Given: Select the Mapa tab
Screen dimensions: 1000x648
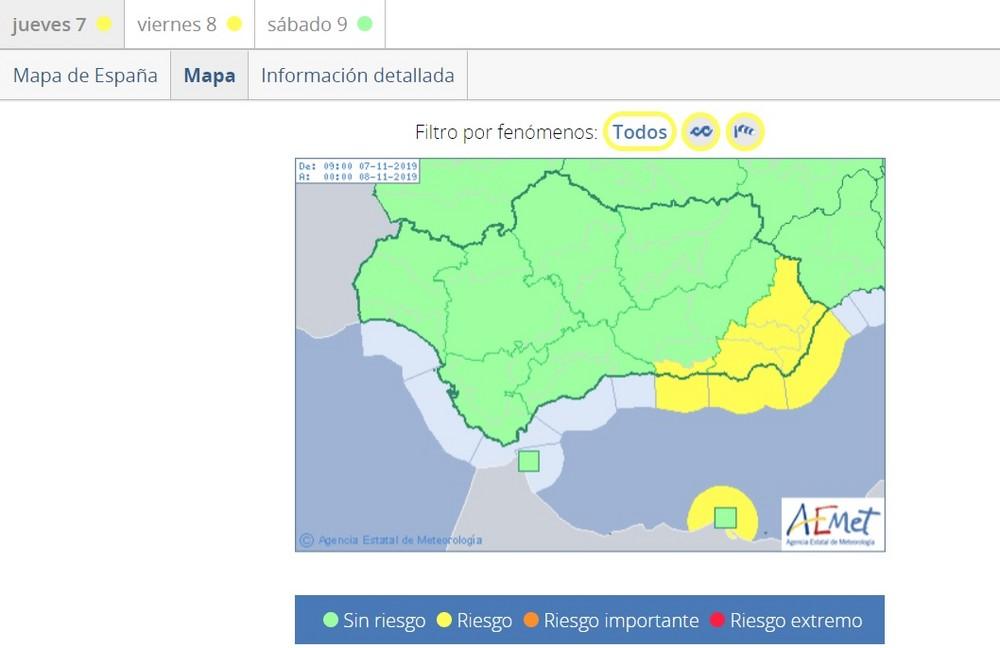Looking at the screenshot, I should pyautogui.click(x=209, y=74).
